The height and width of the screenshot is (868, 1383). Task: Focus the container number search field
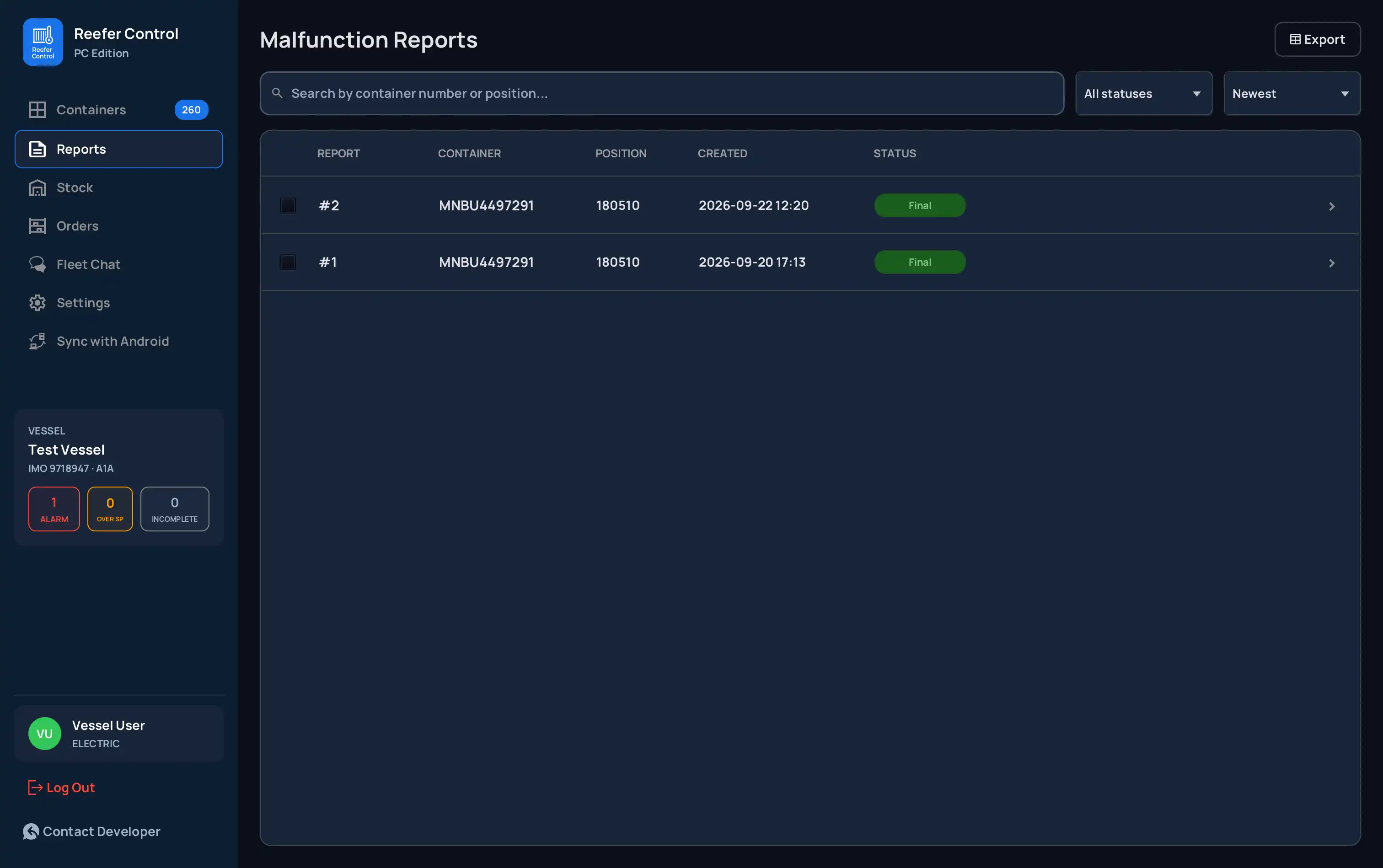(x=662, y=93)
